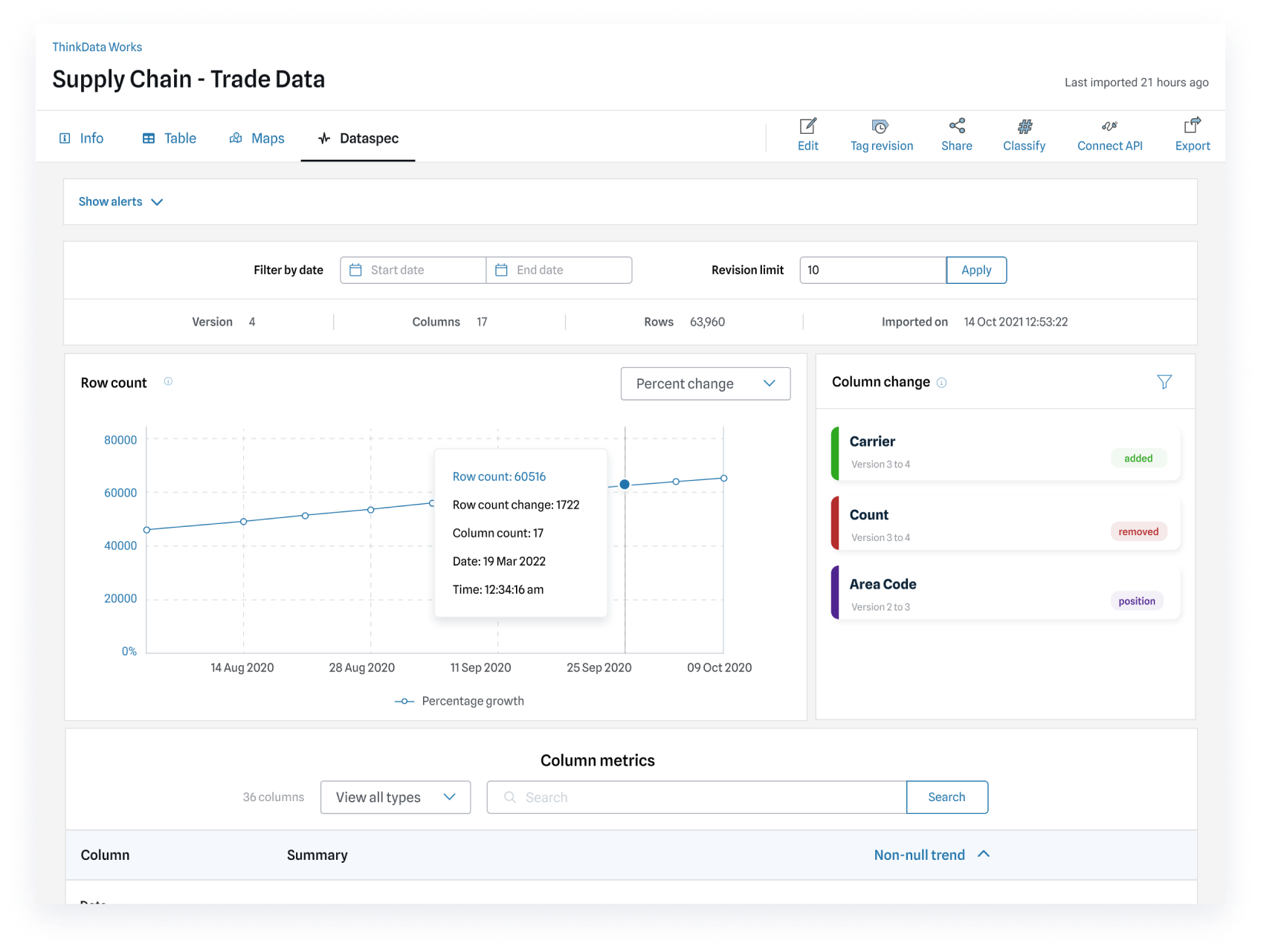Image resolution: width=1261 pixels, height=952 pixels.
Task: Click the Classify hashtag icon
Action: coord(1025,126)
